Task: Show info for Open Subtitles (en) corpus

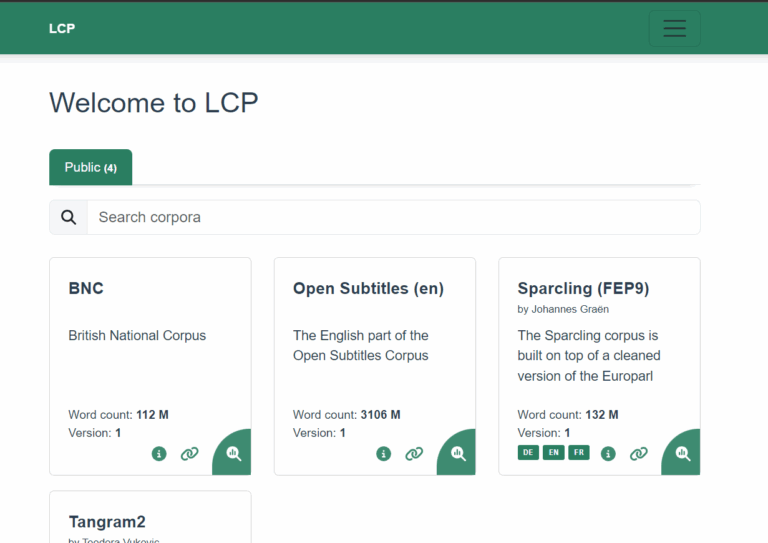Action: pos(384,454)
